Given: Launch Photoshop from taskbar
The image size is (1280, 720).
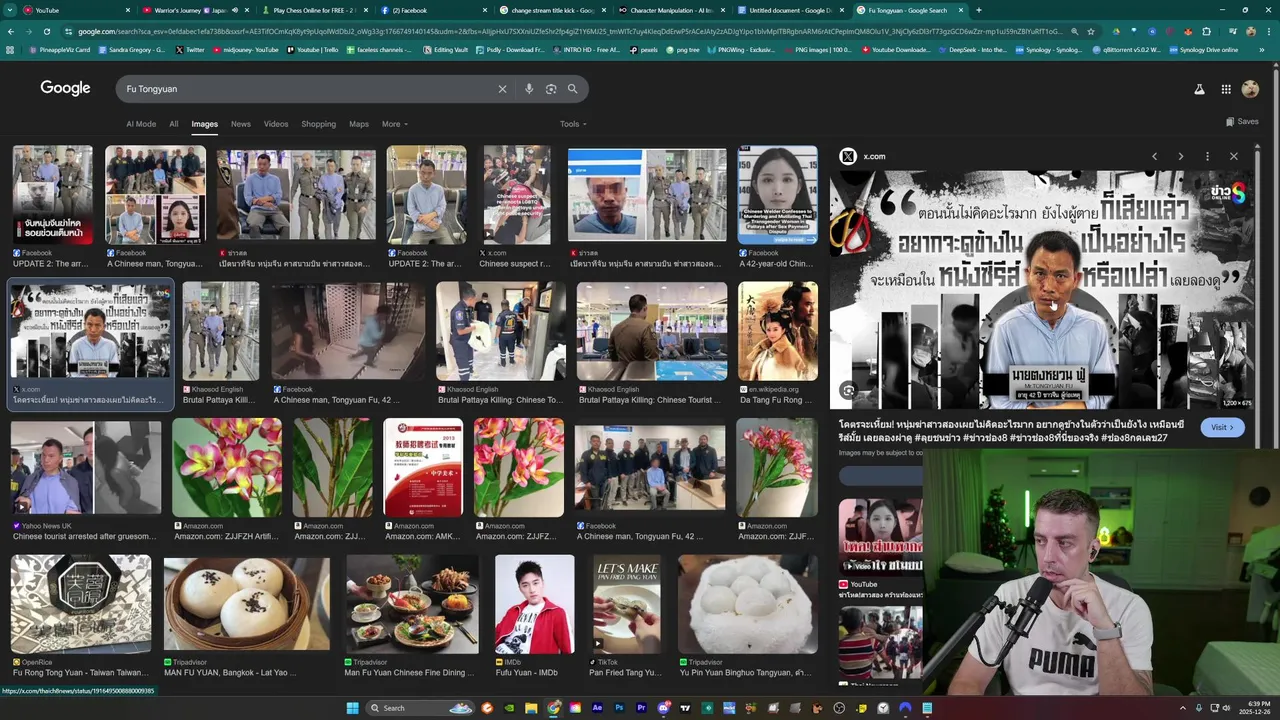Looking at the screenshot, I should click(619, 708).
